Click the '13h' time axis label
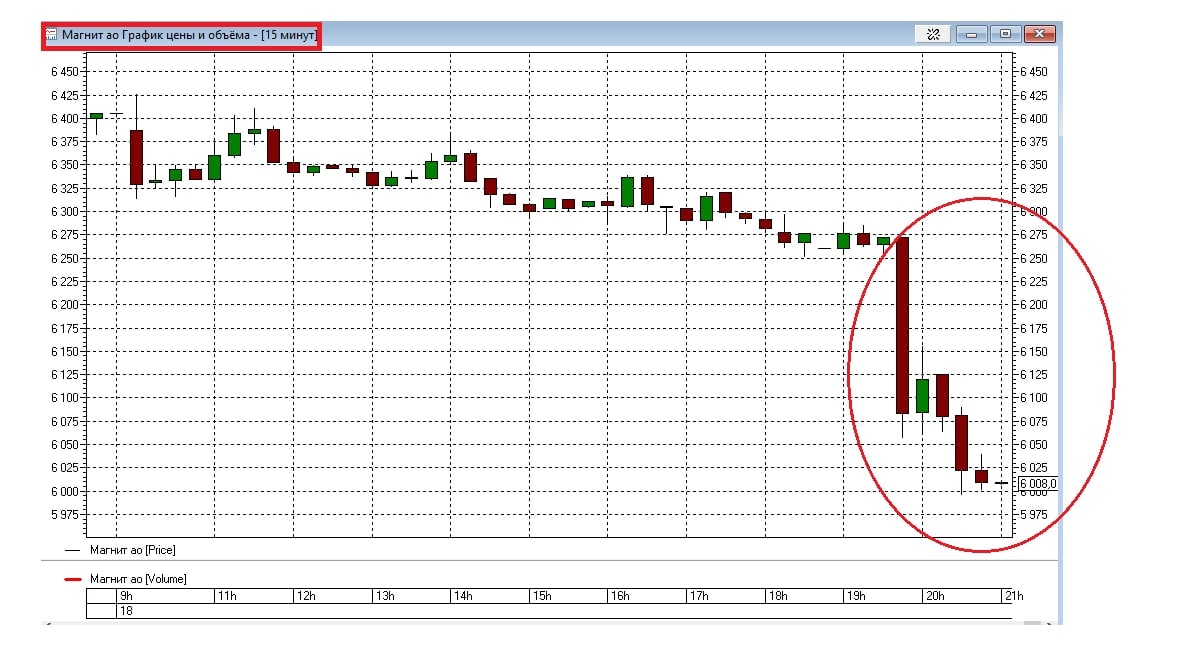The width and height of the screenshot is (1181, 664). tap(385, 596)
